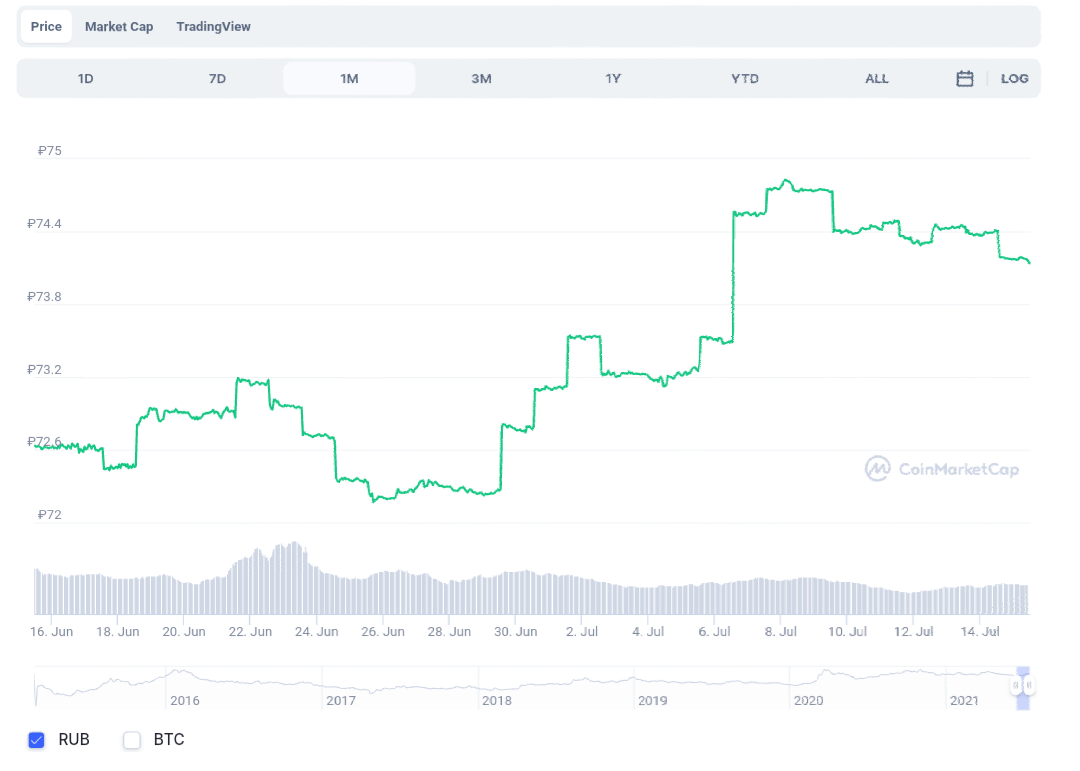The width and height of the screenshot is (1080, 771).
Task: Enable the BTC currency checkbox
Action: point(131,740)
